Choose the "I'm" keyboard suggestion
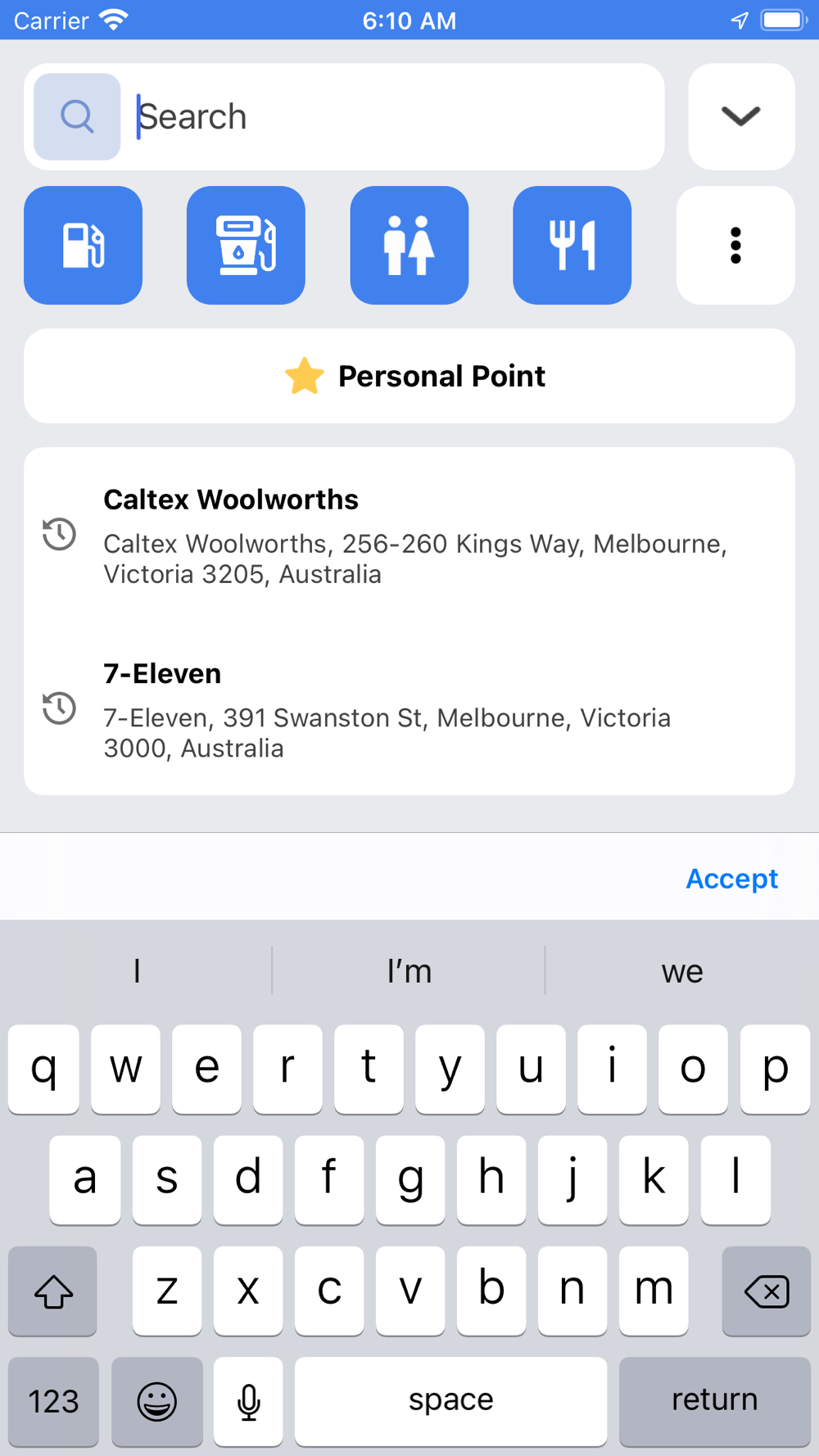 tap(409, 971)
